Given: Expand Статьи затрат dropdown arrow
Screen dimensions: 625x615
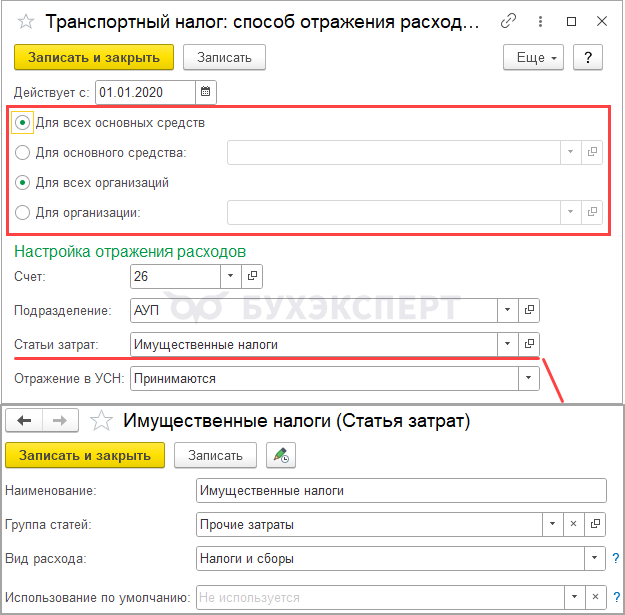Looking at the screenshot, I should pos(508,344).
